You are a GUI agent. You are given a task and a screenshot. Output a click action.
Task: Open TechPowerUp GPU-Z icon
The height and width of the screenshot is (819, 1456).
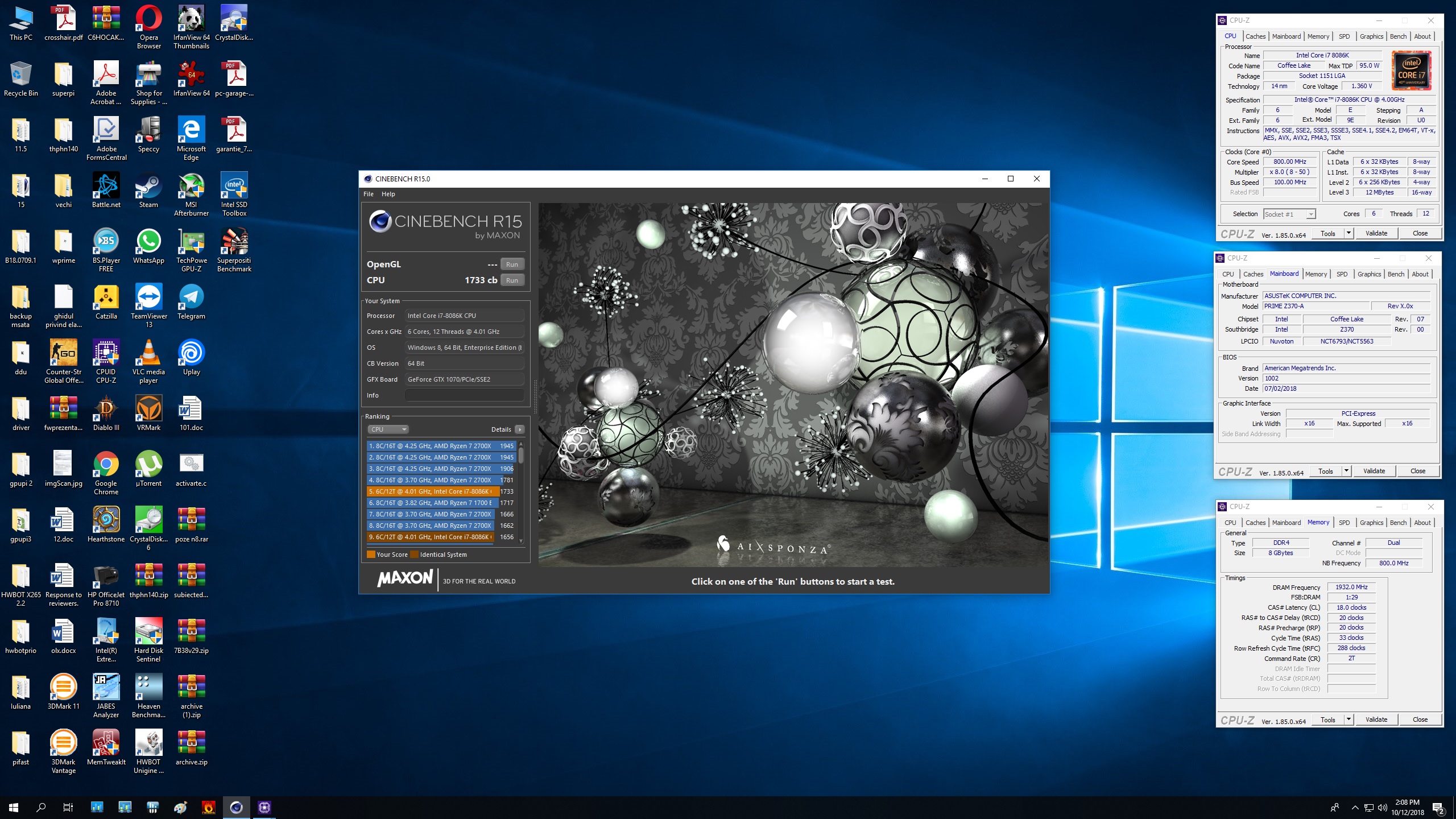(x=191, y=250)
